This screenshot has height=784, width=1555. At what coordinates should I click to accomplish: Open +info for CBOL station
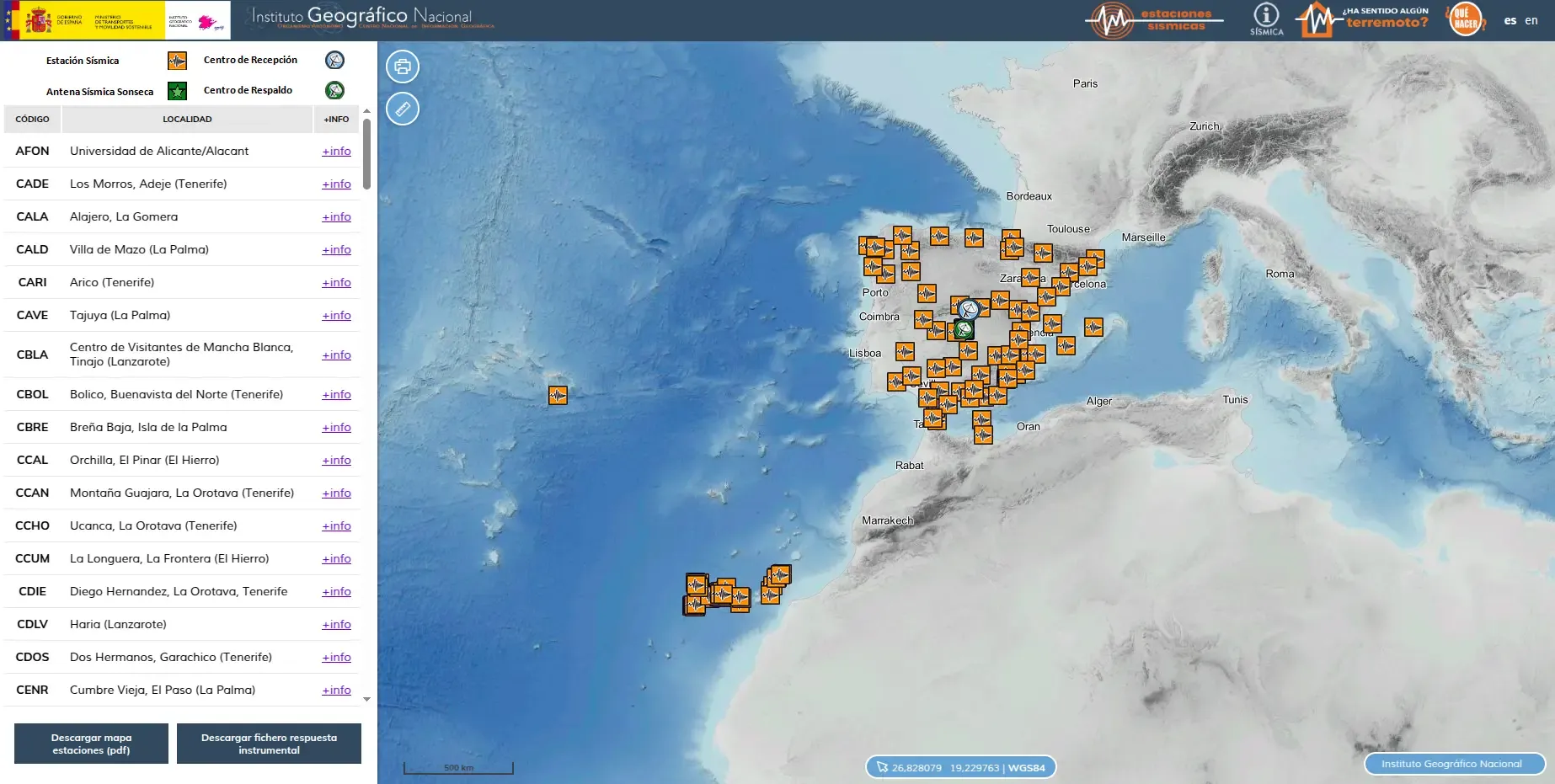point(336,395)
